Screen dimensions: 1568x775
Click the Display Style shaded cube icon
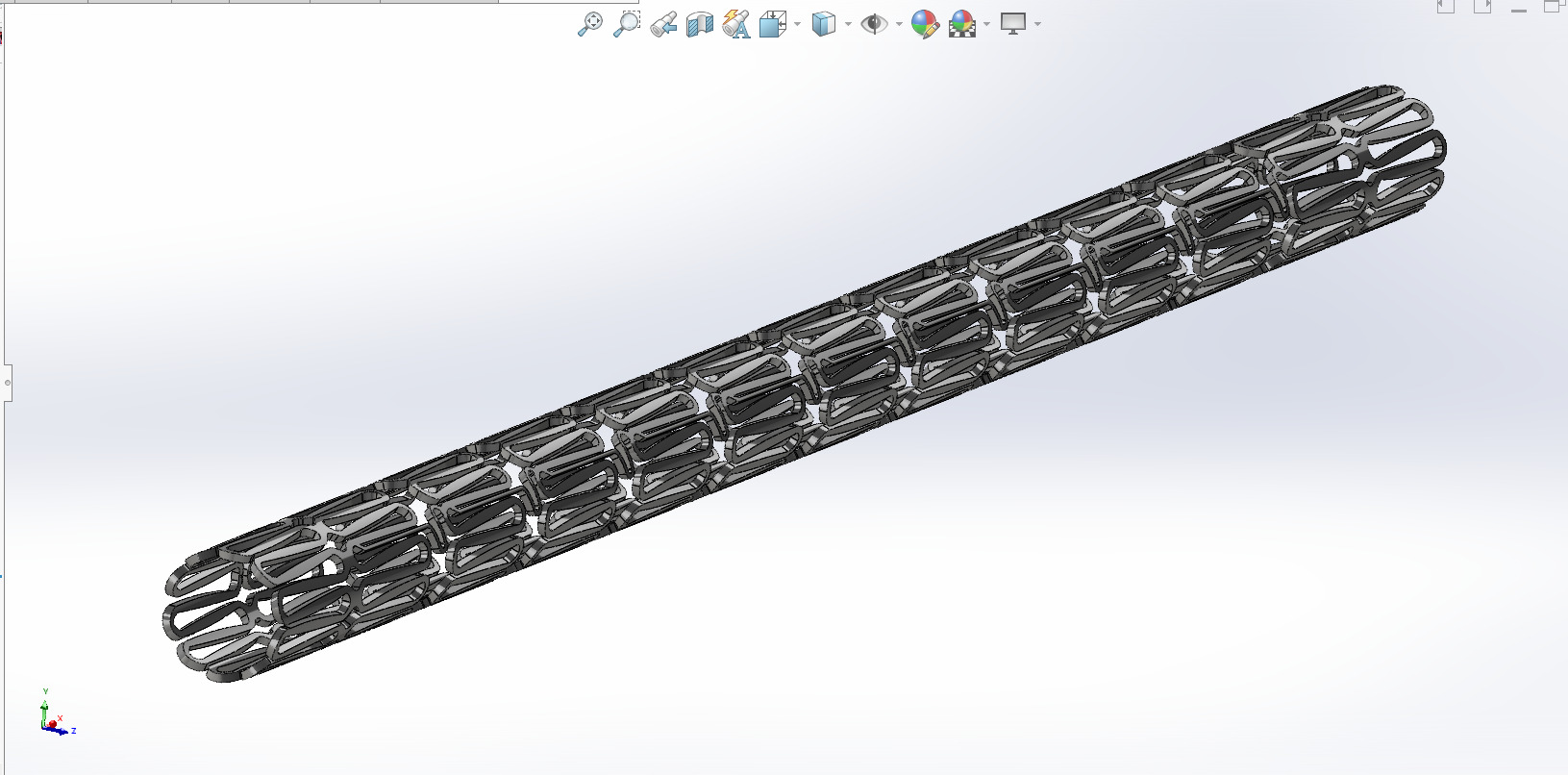coord(824,24)
